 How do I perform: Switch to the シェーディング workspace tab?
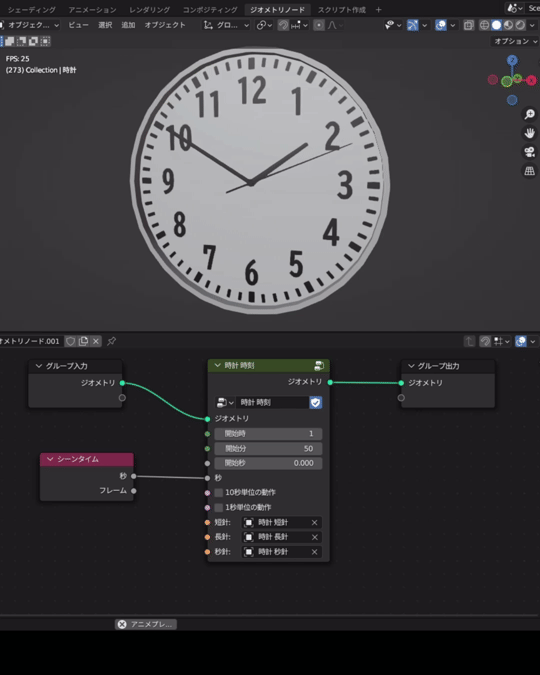31,9
